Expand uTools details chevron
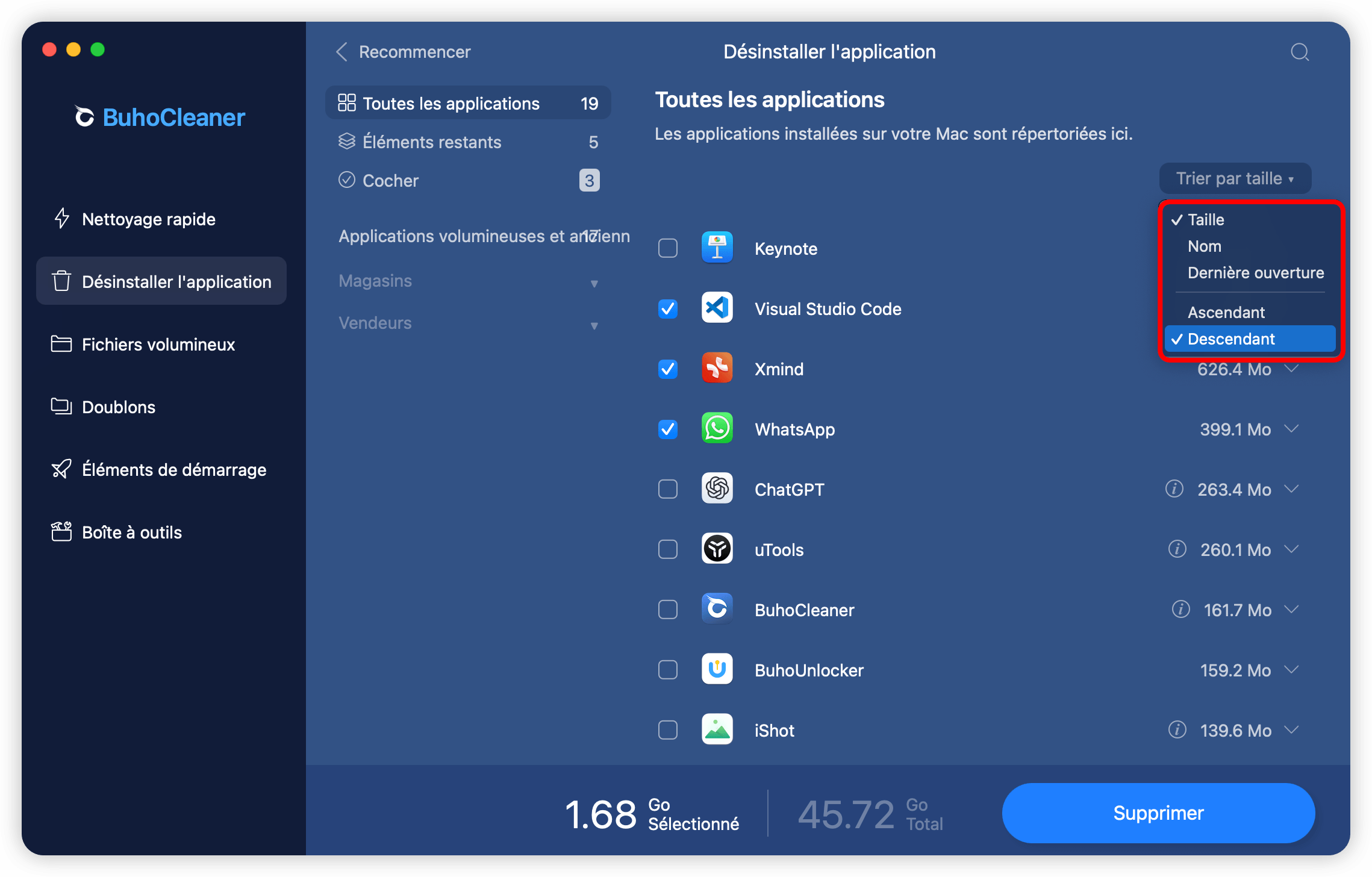Image resolution: width=1372 pixels, height=877 pixels. coord(1291,549)
